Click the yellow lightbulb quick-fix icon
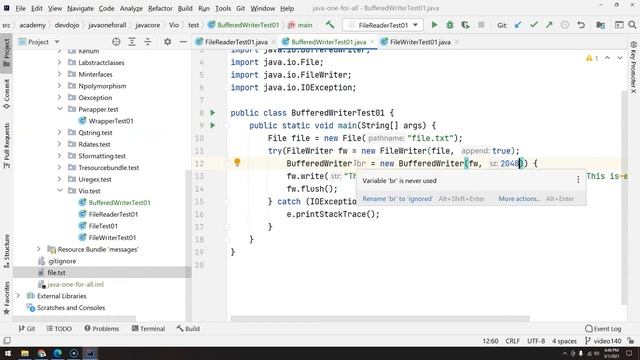Image resolution: width=640 pixels, height=360 pixels. [237, 162]
